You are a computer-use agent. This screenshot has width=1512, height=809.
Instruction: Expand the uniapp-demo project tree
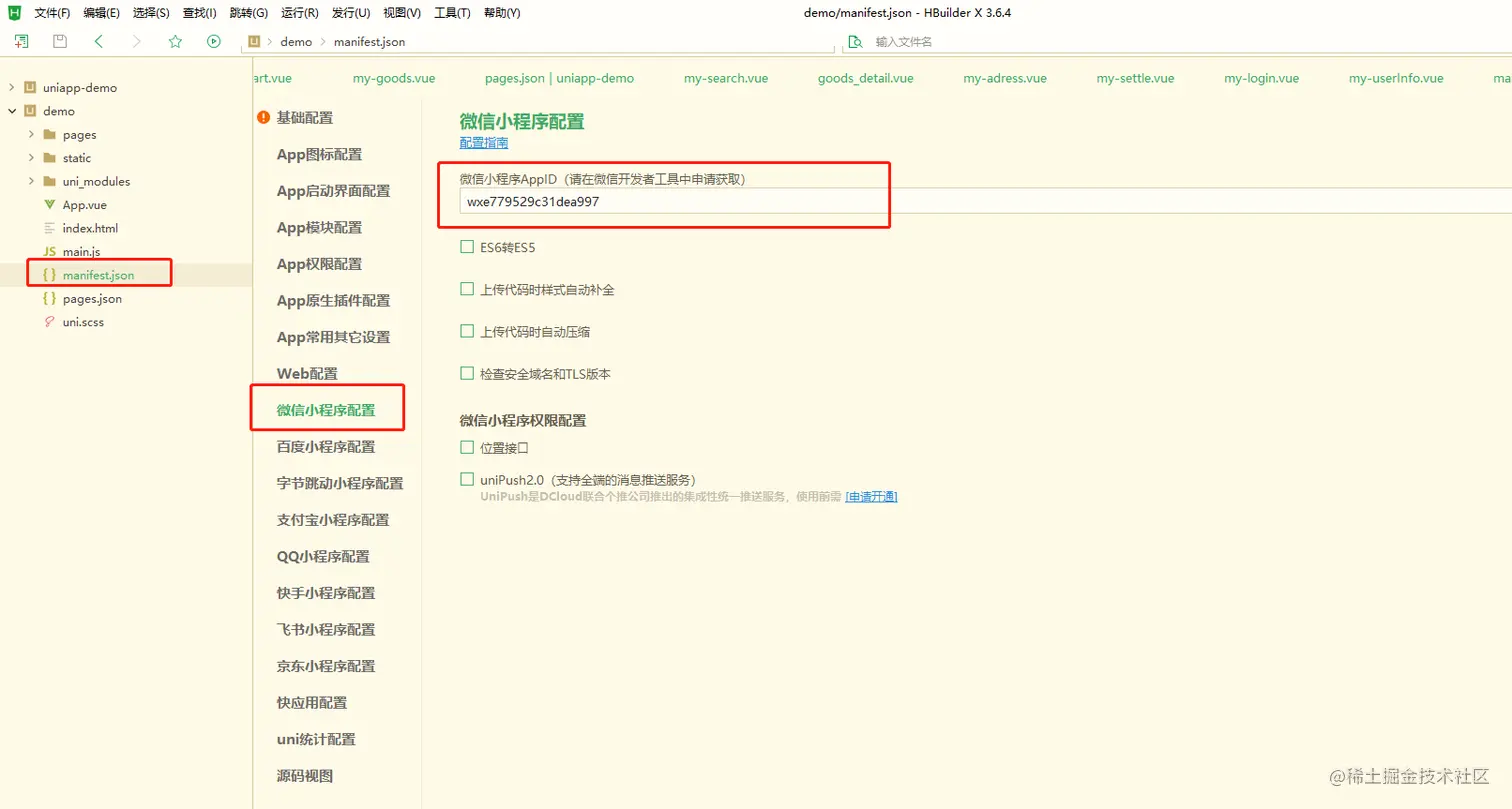(x=12, y=87)
